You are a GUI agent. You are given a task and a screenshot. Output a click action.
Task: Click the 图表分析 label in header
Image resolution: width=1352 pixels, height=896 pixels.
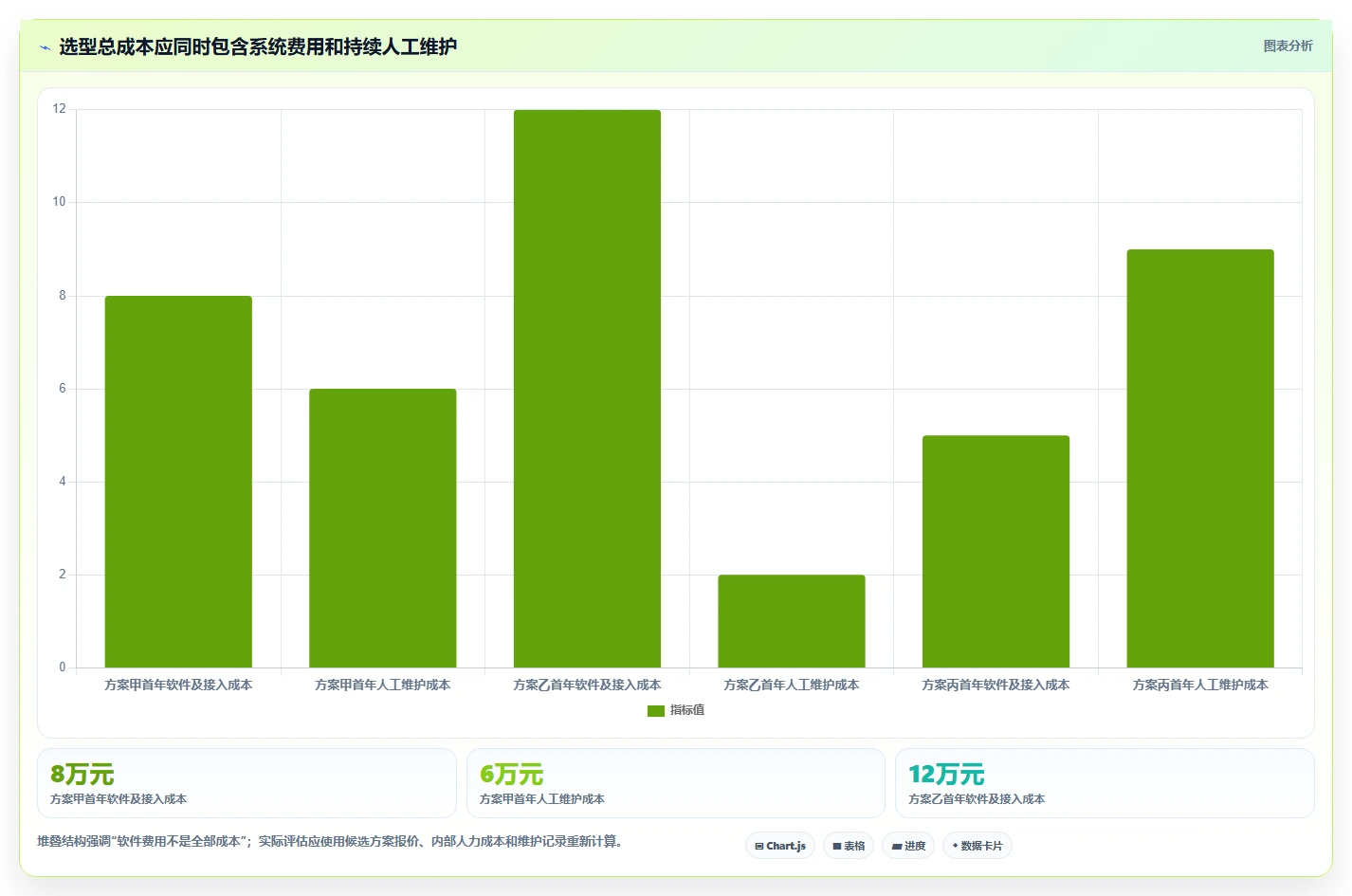(1288, 46)
